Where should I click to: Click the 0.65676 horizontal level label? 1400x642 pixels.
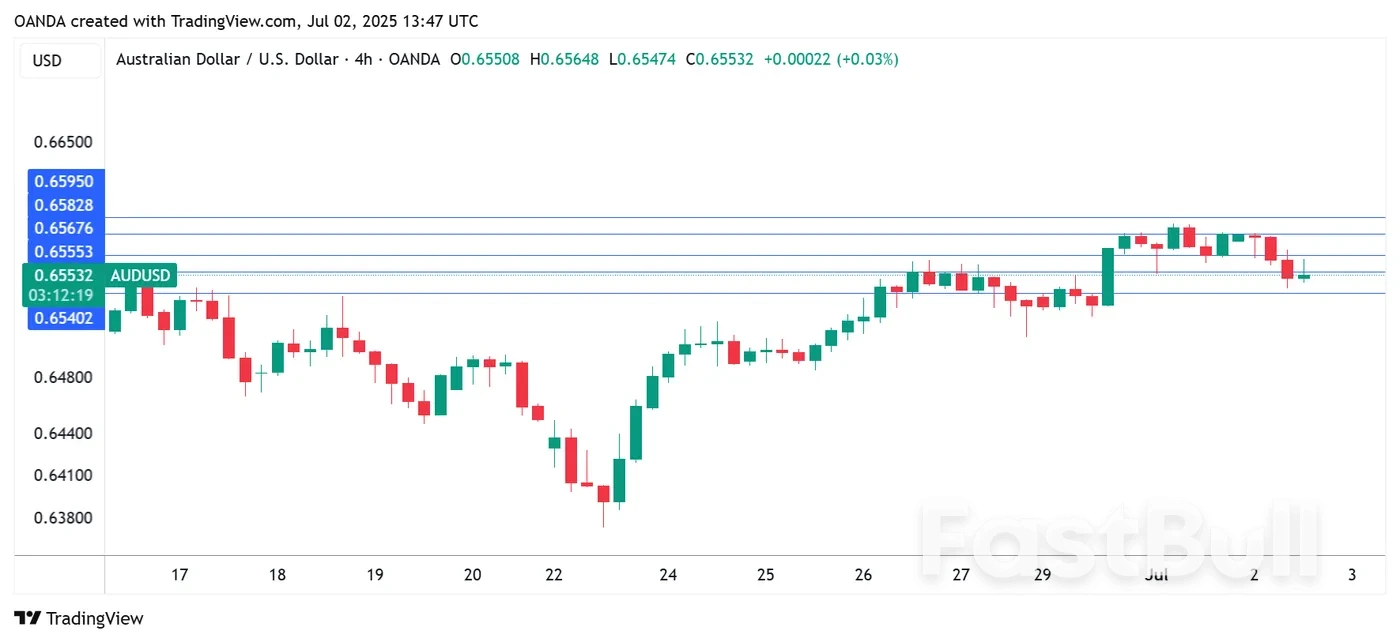pyautogui.click(x=64, y=228)
